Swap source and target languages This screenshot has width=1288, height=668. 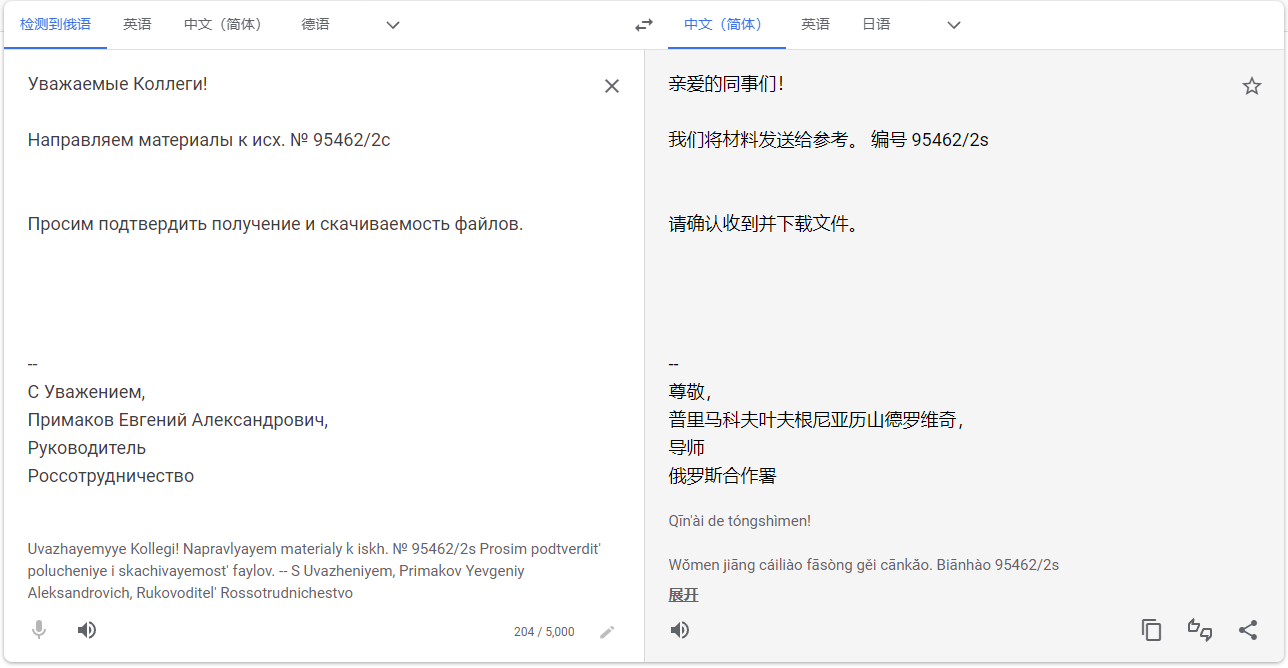tap(644, 25)
